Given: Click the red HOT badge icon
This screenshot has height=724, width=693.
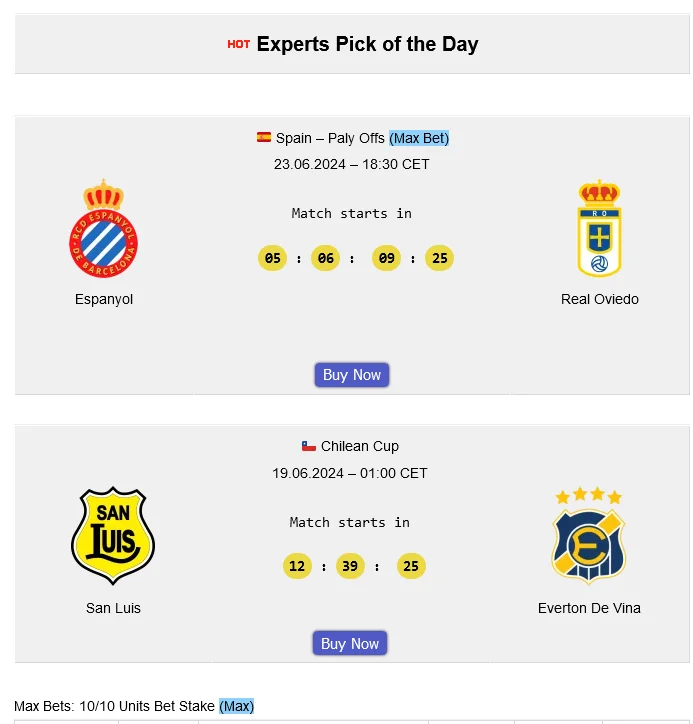Looking at the screenshot, I should (x=238, y=44).
